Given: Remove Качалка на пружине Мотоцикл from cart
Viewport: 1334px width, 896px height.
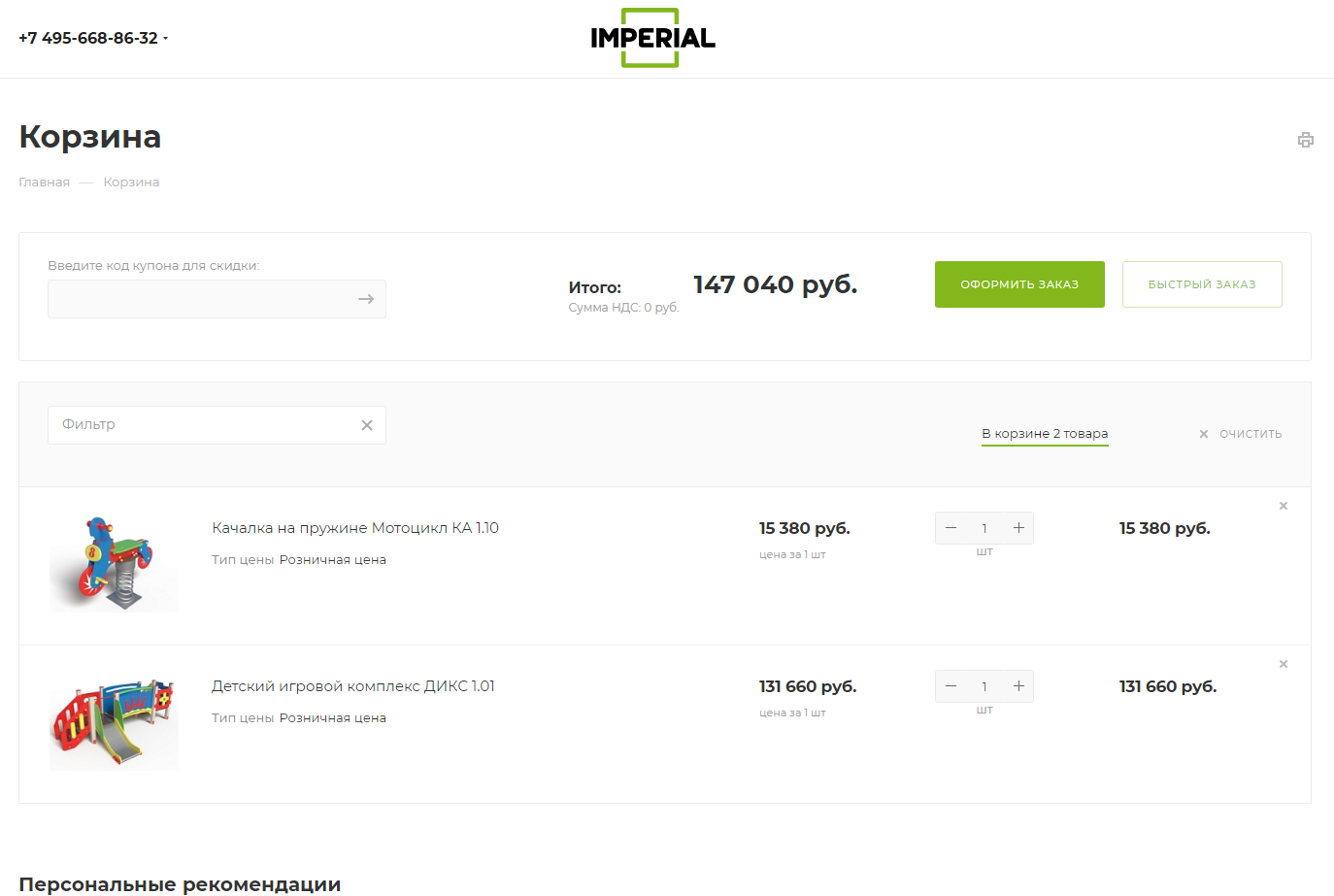Looking at the screenshot, I should click(1284, 506).
